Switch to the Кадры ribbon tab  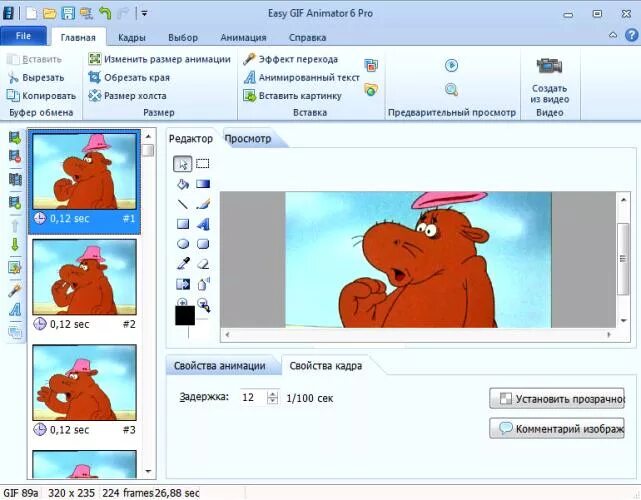point(132,38)
